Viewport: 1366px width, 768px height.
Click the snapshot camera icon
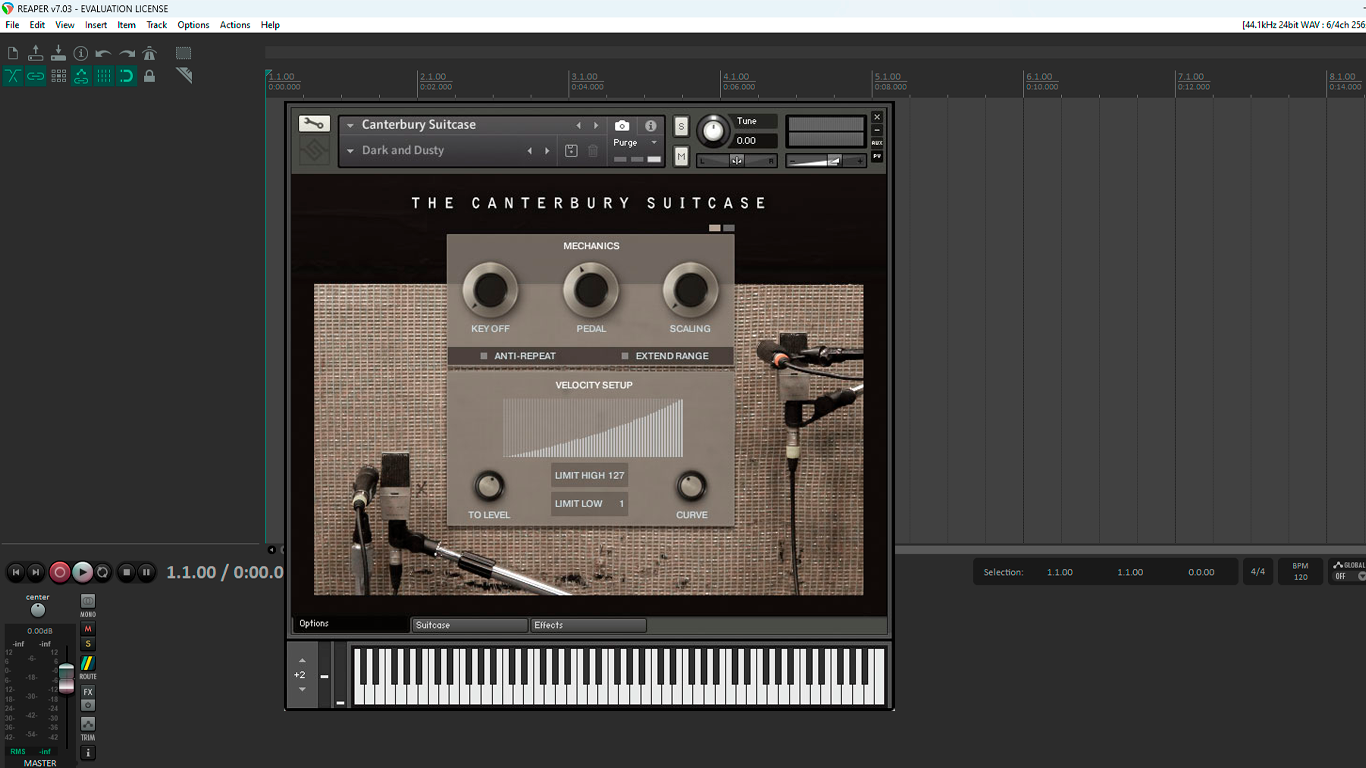(622, 125)
